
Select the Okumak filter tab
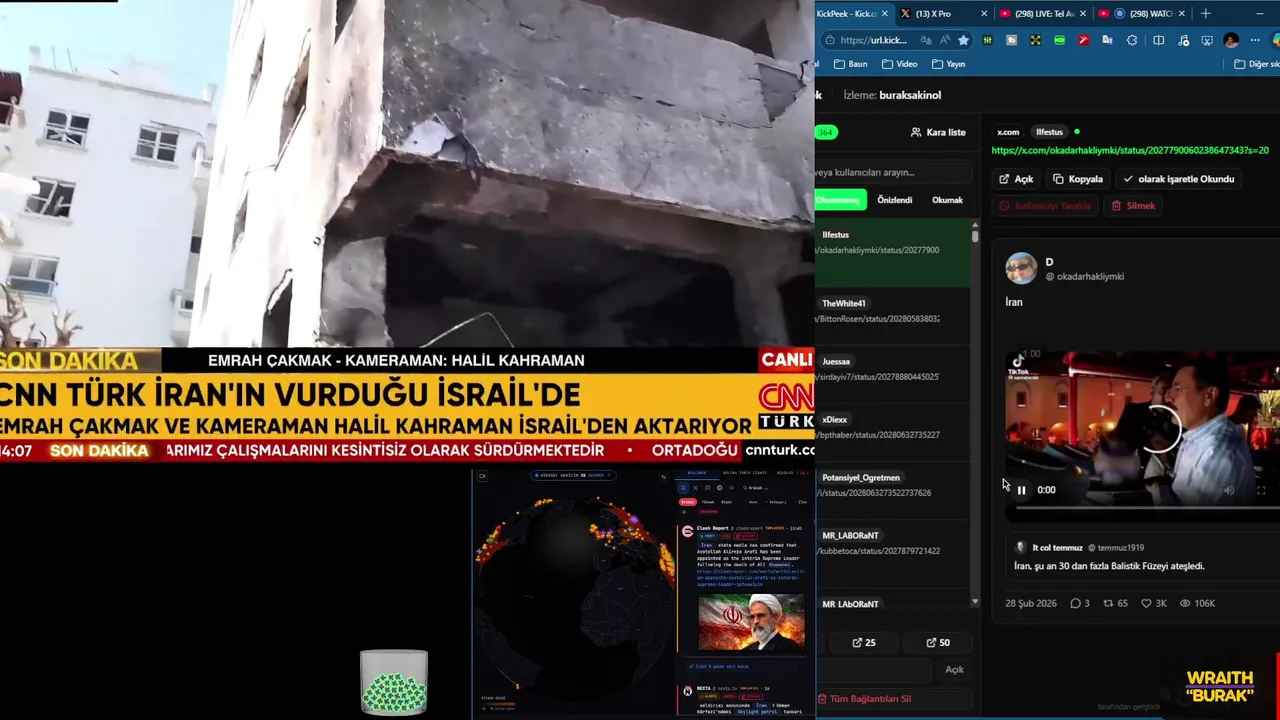tap(947, 200)
